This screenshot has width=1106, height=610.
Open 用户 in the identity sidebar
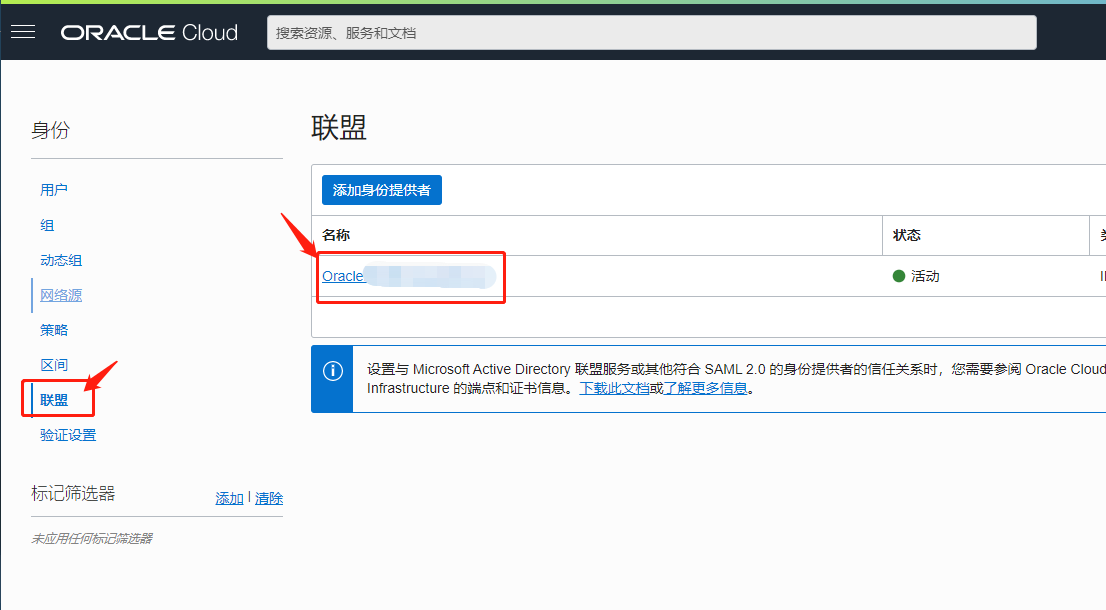pyautogui.click(x=54, y=190)
